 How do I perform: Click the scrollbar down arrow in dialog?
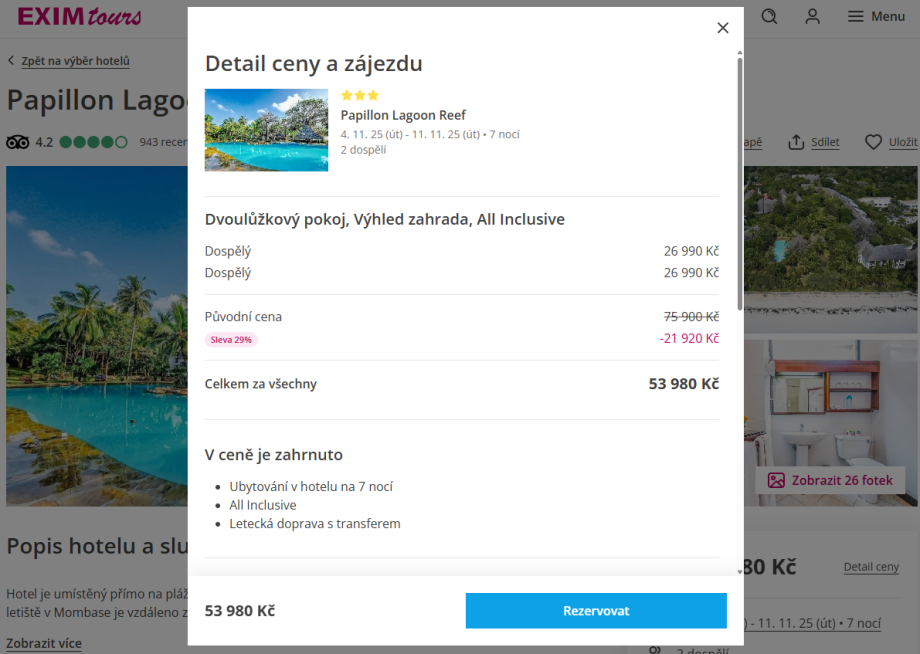(739, 571)
